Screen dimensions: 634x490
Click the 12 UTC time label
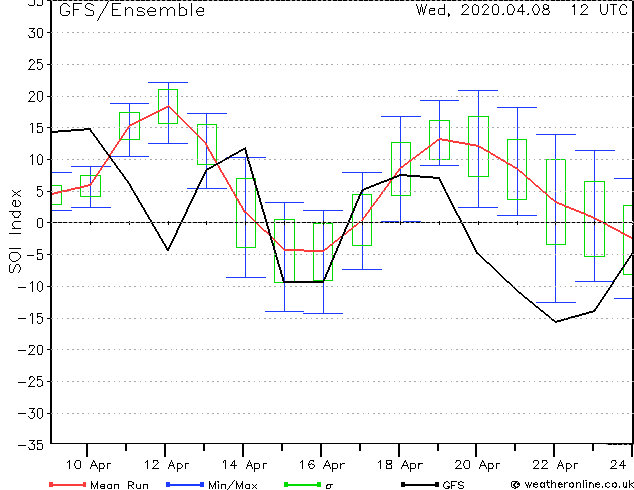click(x=599, y=10)
